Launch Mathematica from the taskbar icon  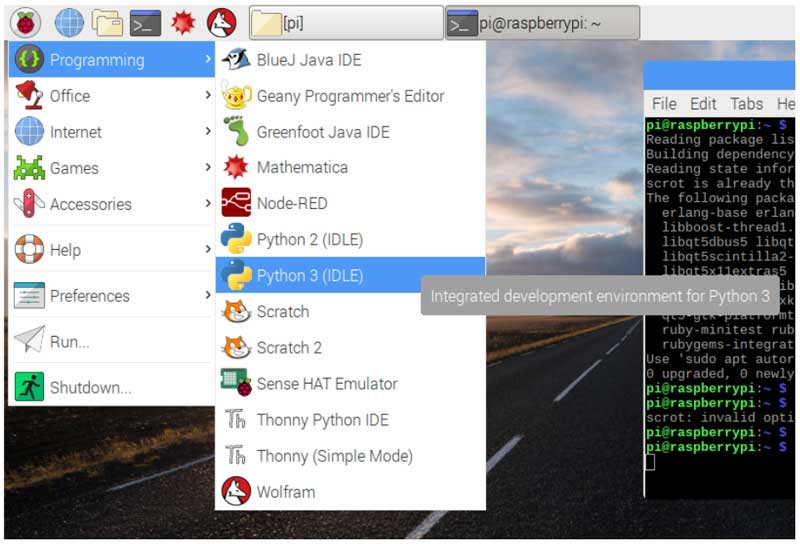[183, 22]
